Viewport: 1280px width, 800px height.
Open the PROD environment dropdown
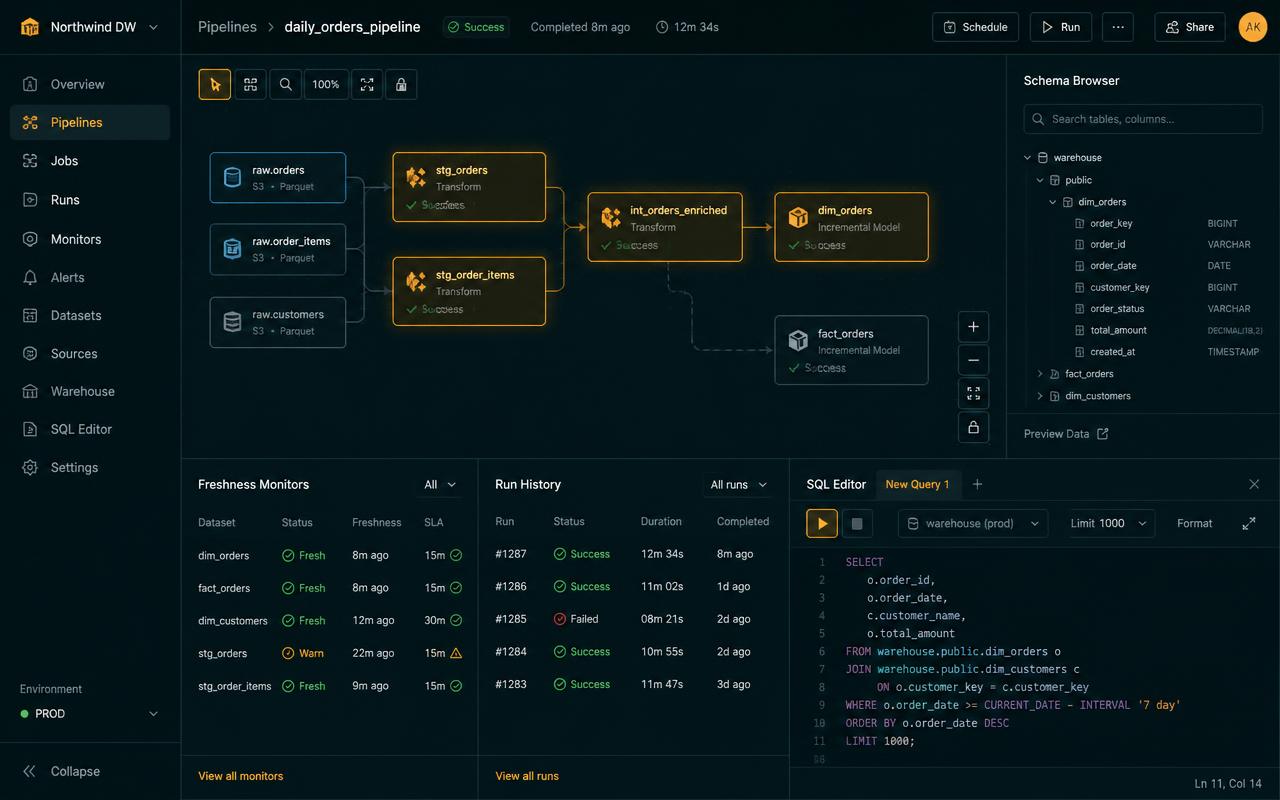(x=90, y=714)
